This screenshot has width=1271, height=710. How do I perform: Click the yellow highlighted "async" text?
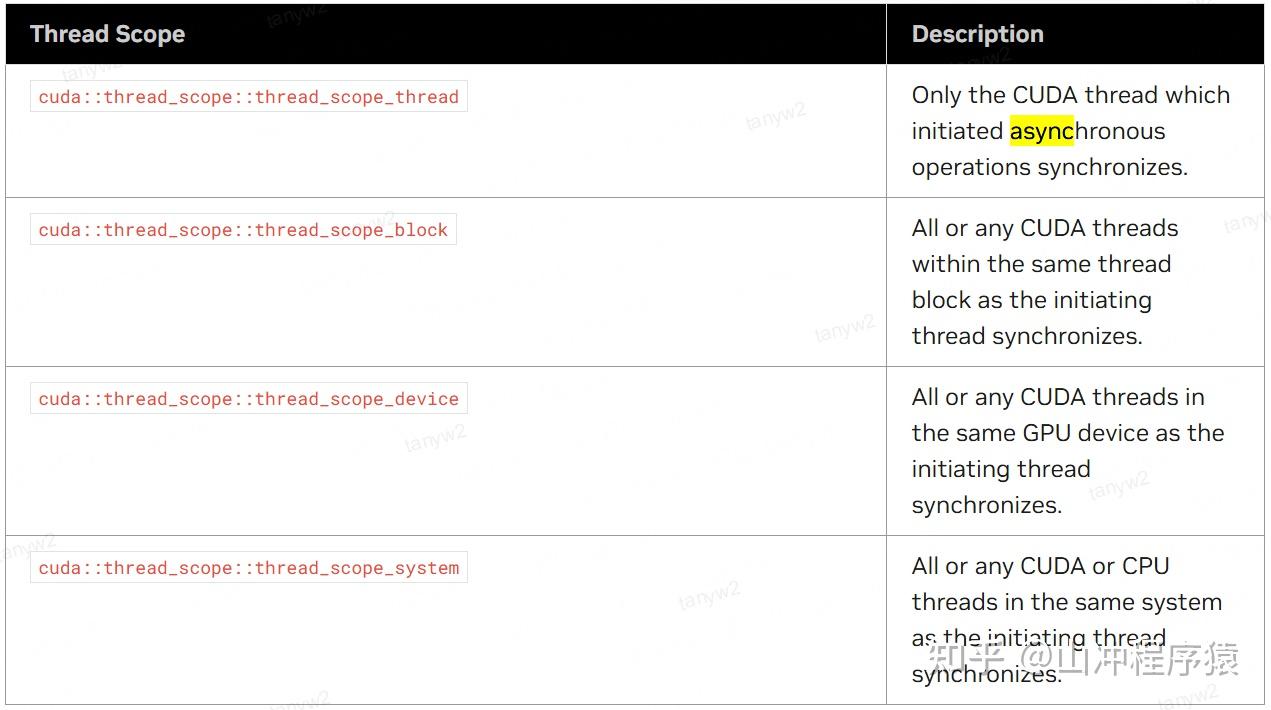tap(1041, 131)
